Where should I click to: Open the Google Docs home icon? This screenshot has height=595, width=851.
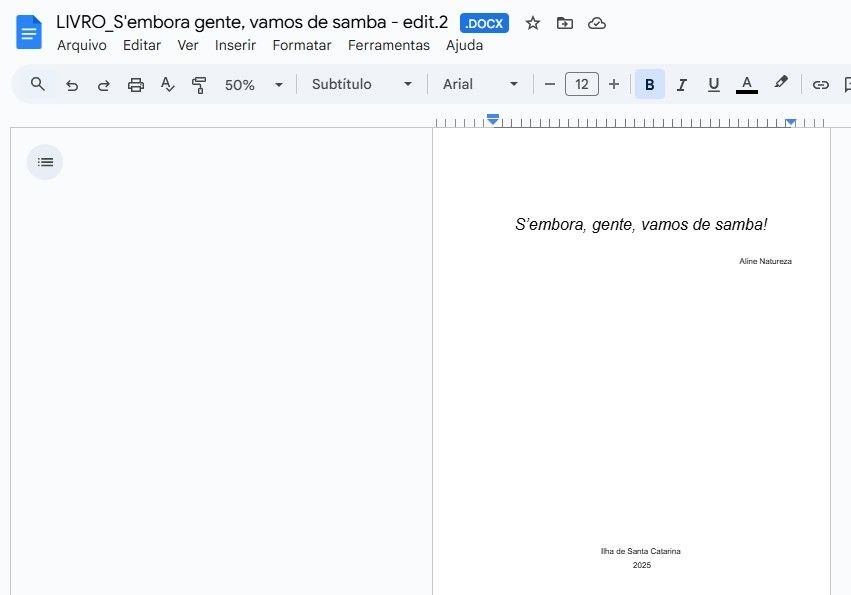click(29, 33)
